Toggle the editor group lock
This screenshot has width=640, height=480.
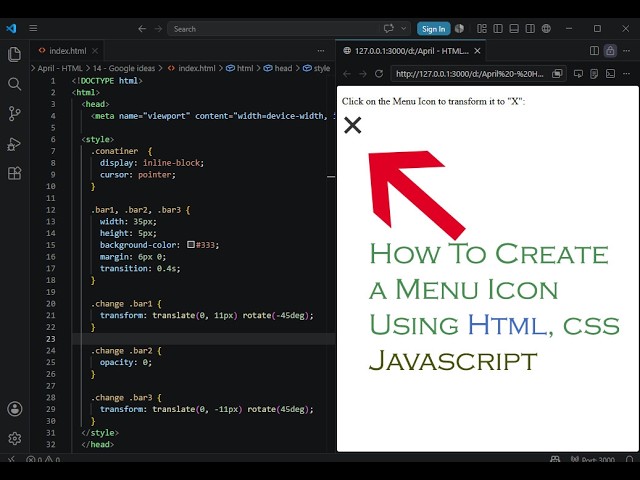click(x=610, y=51)
